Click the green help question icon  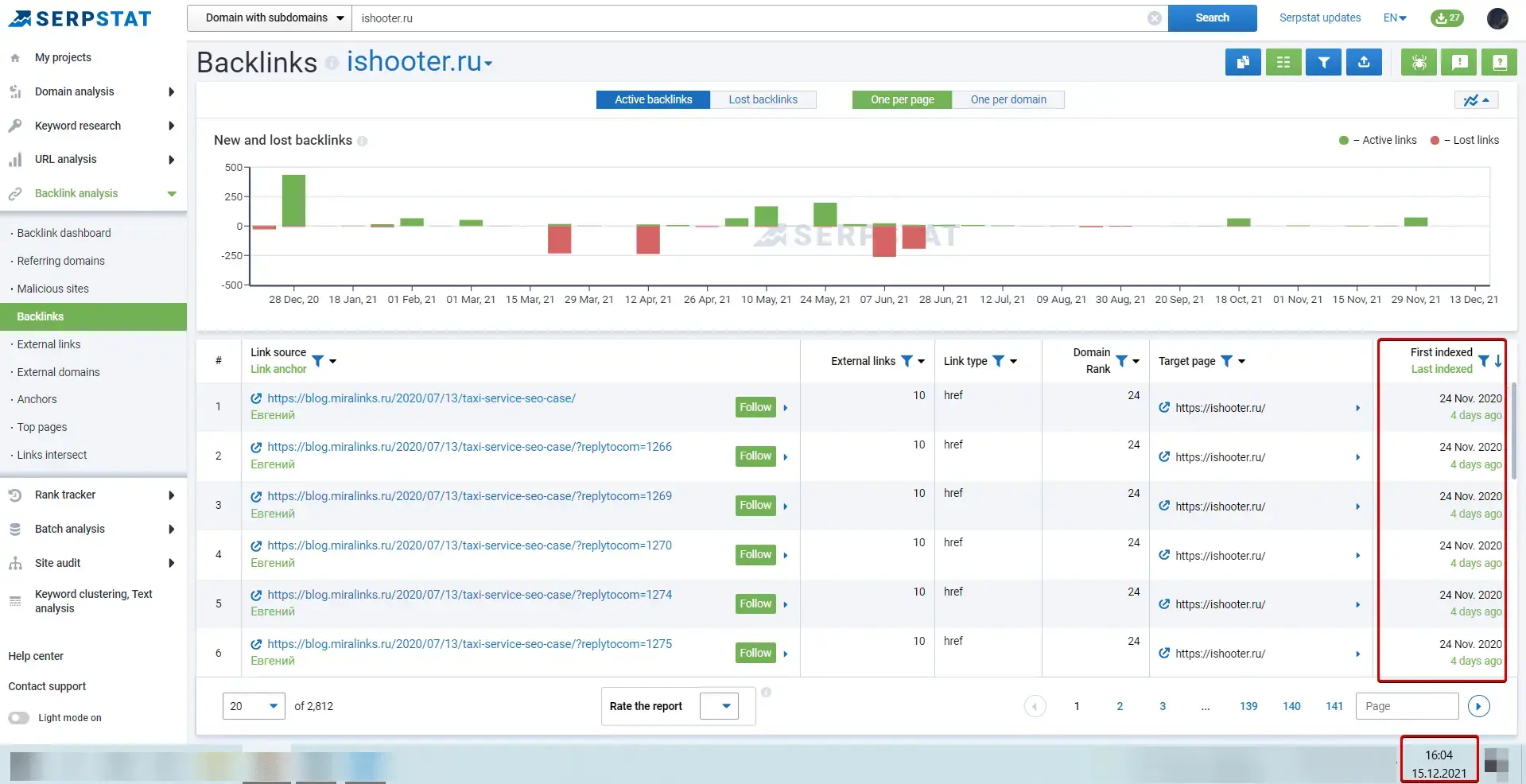point(1500,62)
